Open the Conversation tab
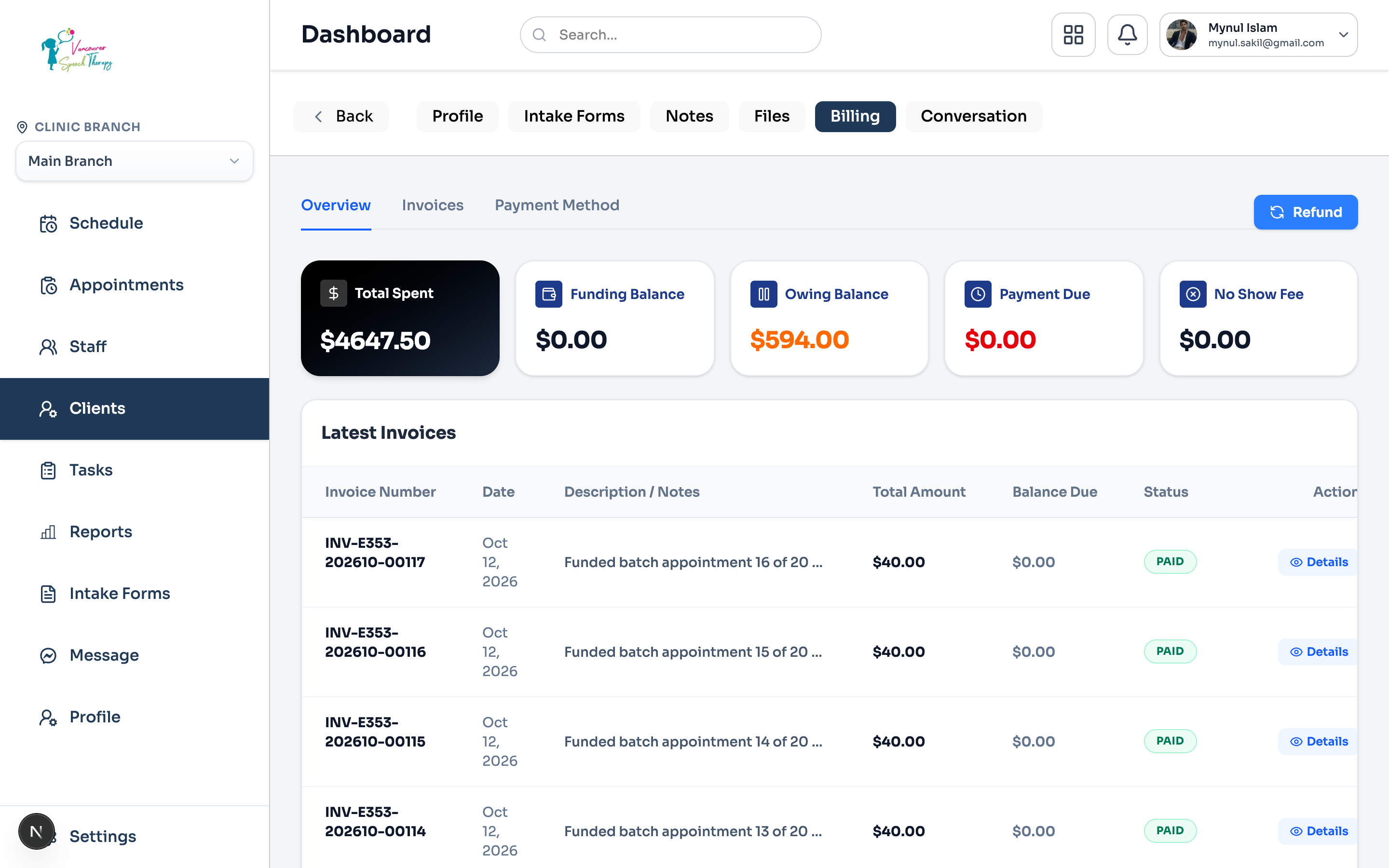 [x=973, y=117]
